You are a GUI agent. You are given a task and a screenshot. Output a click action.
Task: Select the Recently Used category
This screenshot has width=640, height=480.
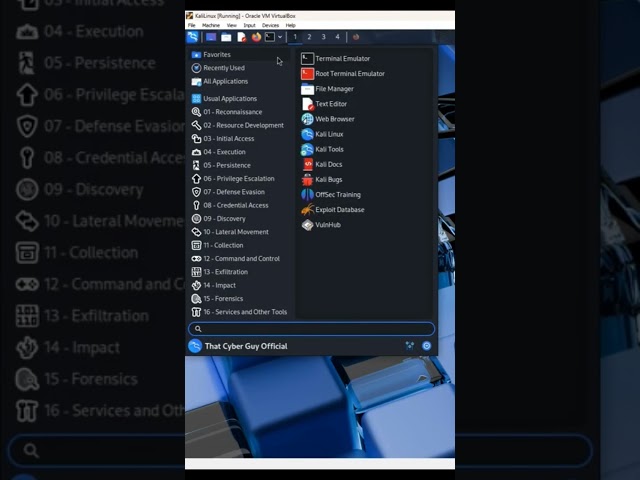click(240, 68)
